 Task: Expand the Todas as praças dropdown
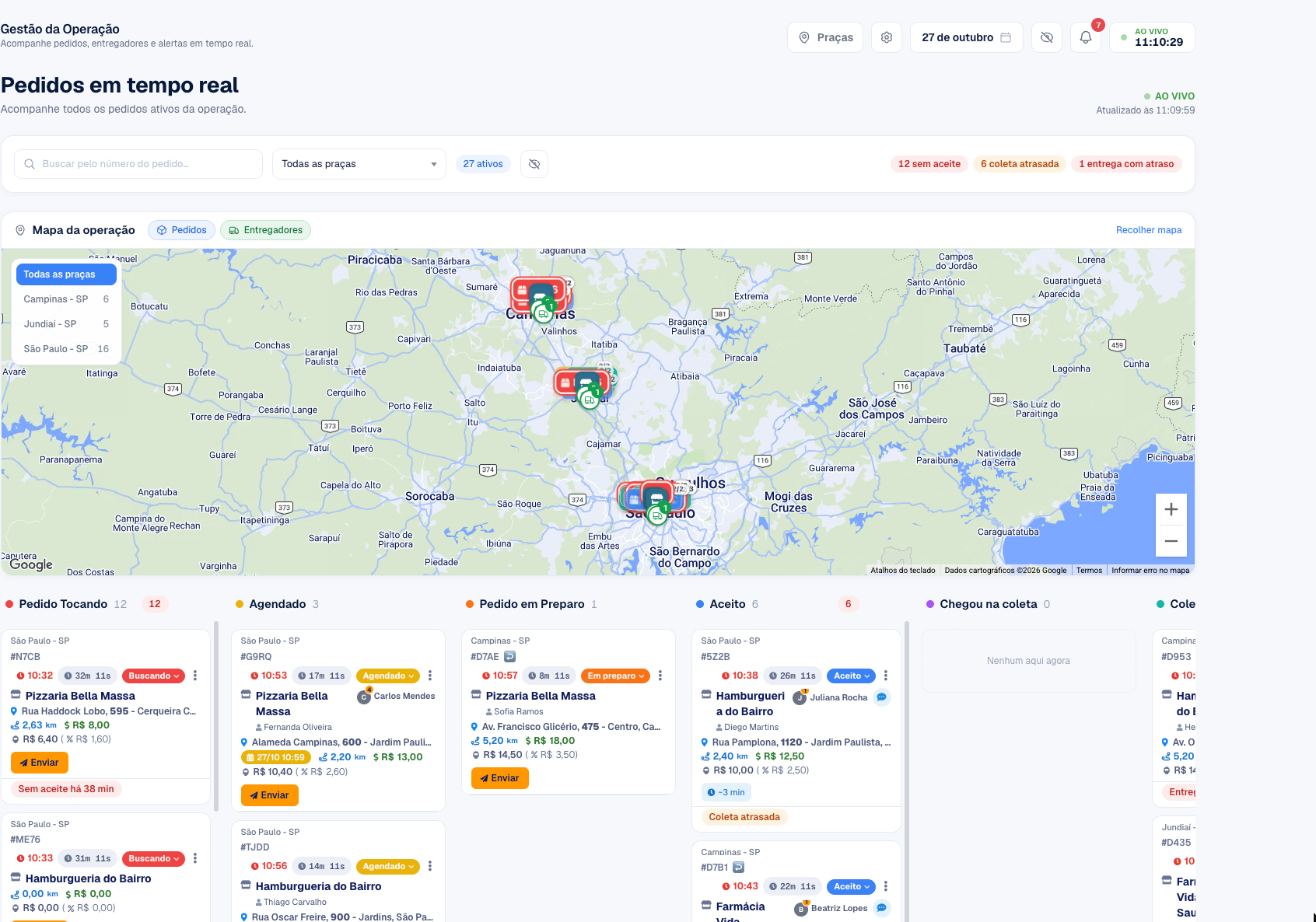coord(359,164)
